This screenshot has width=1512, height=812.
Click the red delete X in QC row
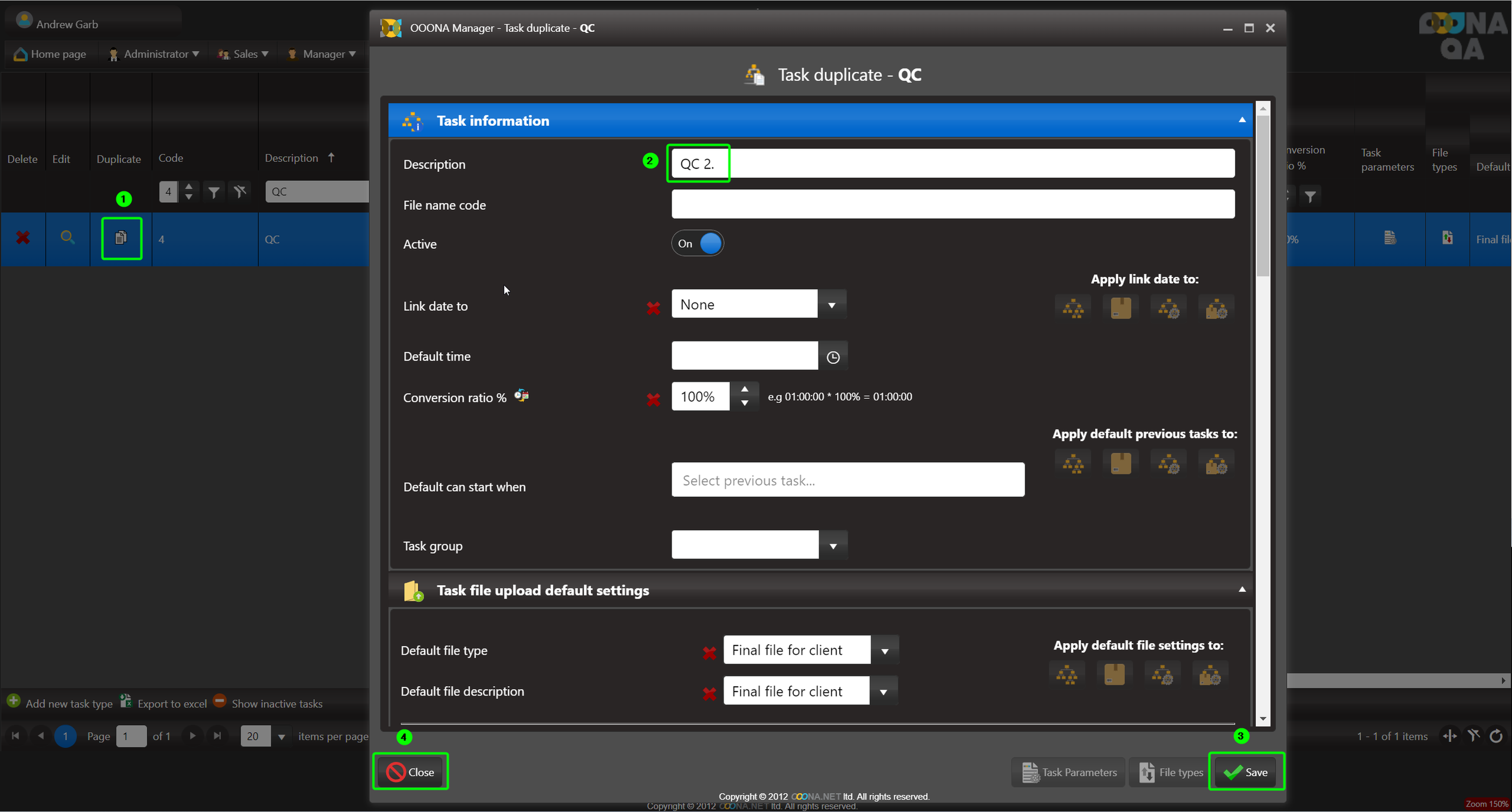[22, 238]
